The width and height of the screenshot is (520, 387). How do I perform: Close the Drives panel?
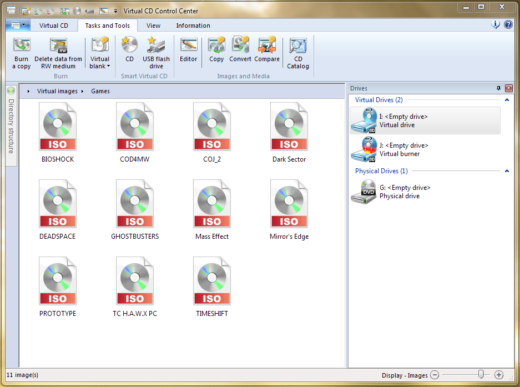(509, 88)
